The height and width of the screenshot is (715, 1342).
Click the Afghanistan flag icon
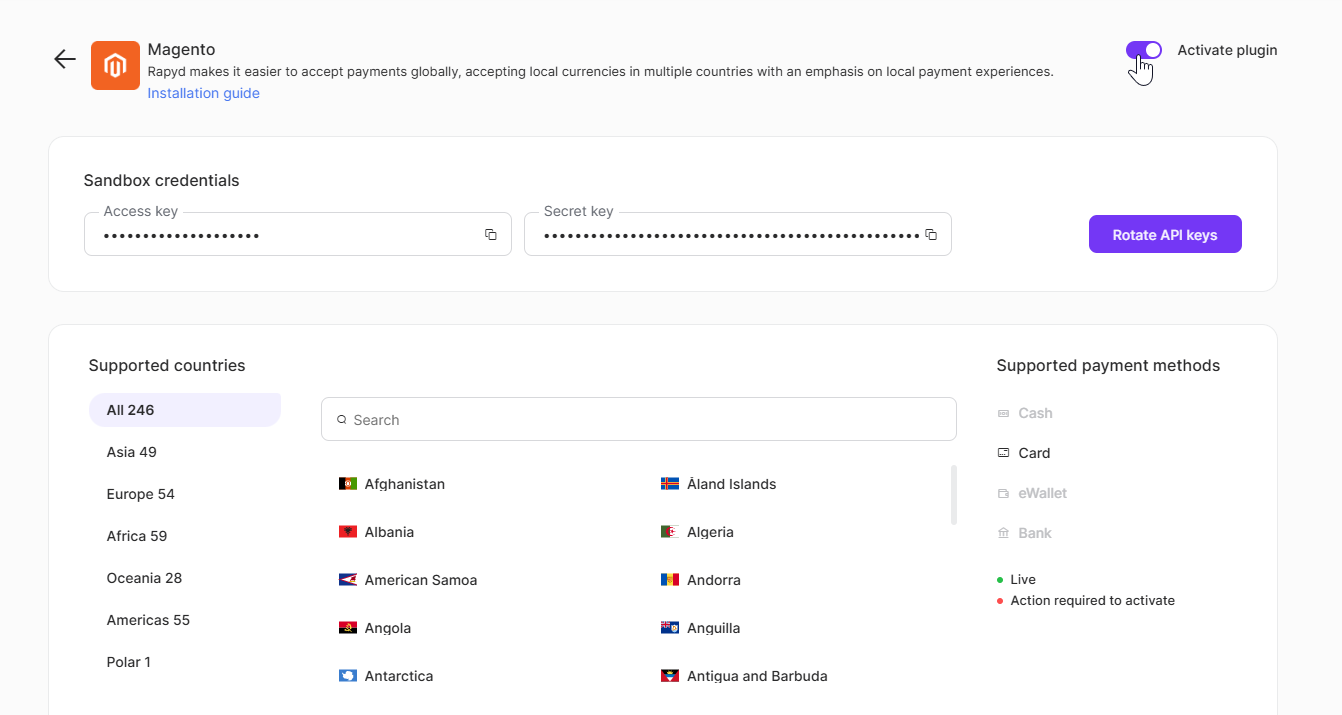coord(348,484)
